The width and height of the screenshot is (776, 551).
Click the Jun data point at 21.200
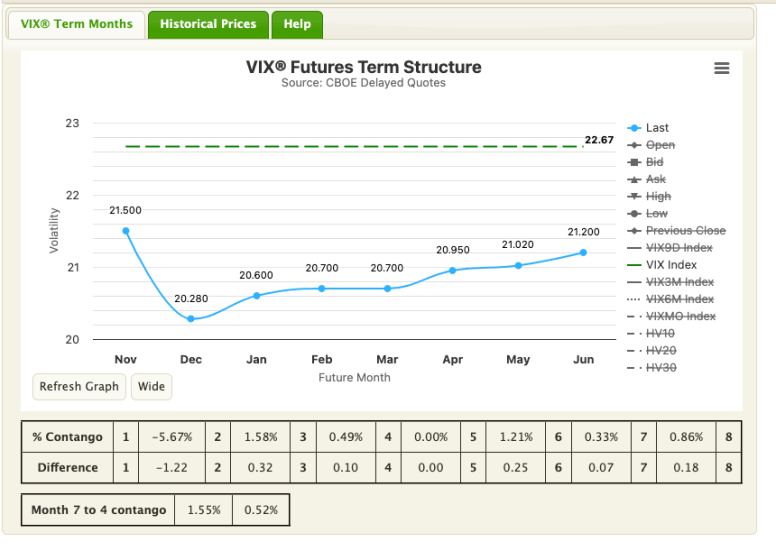pos(583,252)
